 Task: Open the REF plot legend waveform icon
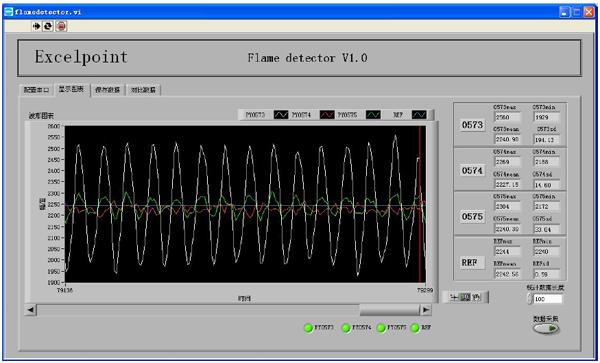tap(419, 114)
